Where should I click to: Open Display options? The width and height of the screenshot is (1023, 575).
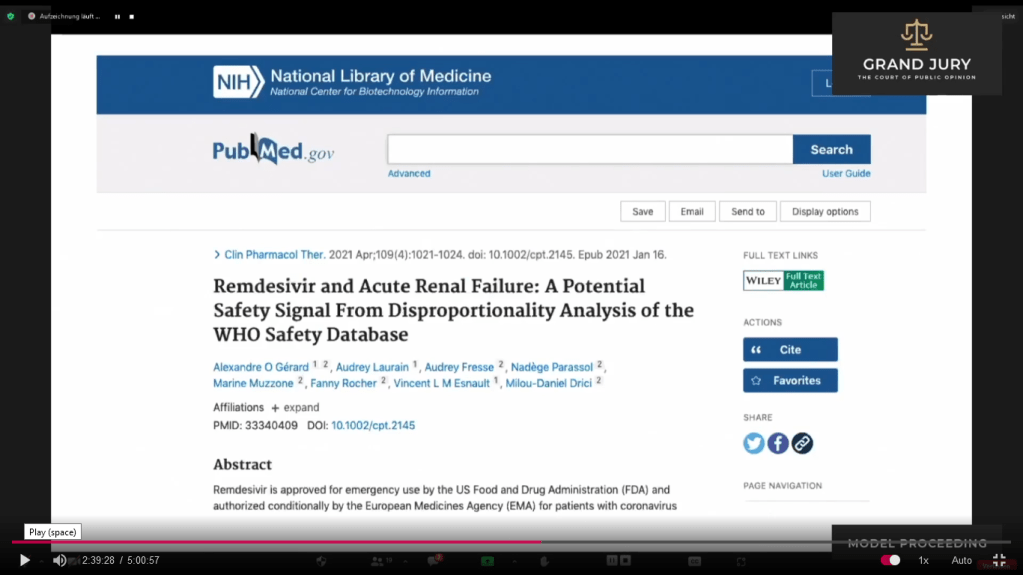point(825,212)
